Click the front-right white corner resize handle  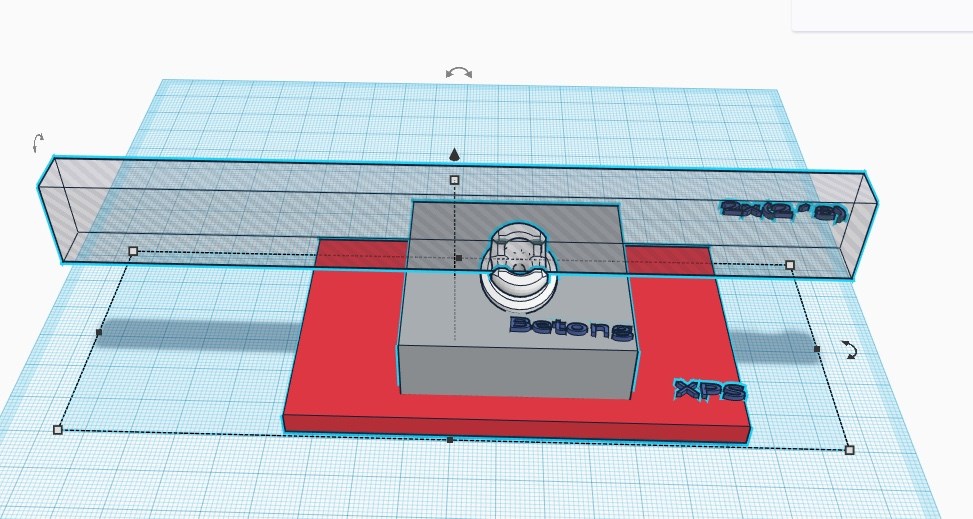coord(849,450)
